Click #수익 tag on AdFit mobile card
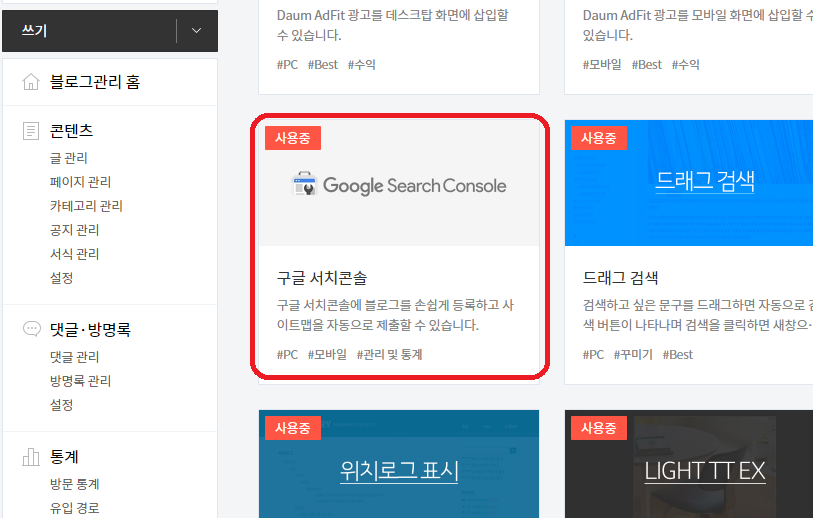The image size is (813, 518). click(x=685, y=65)
